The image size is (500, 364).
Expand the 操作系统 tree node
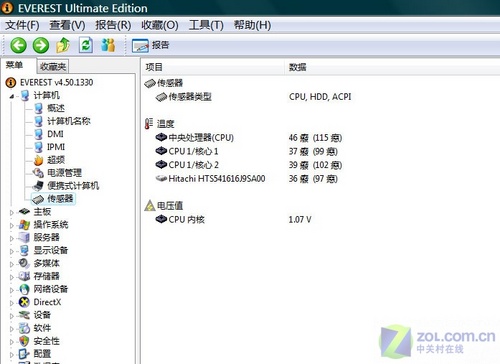click(12, 225)
